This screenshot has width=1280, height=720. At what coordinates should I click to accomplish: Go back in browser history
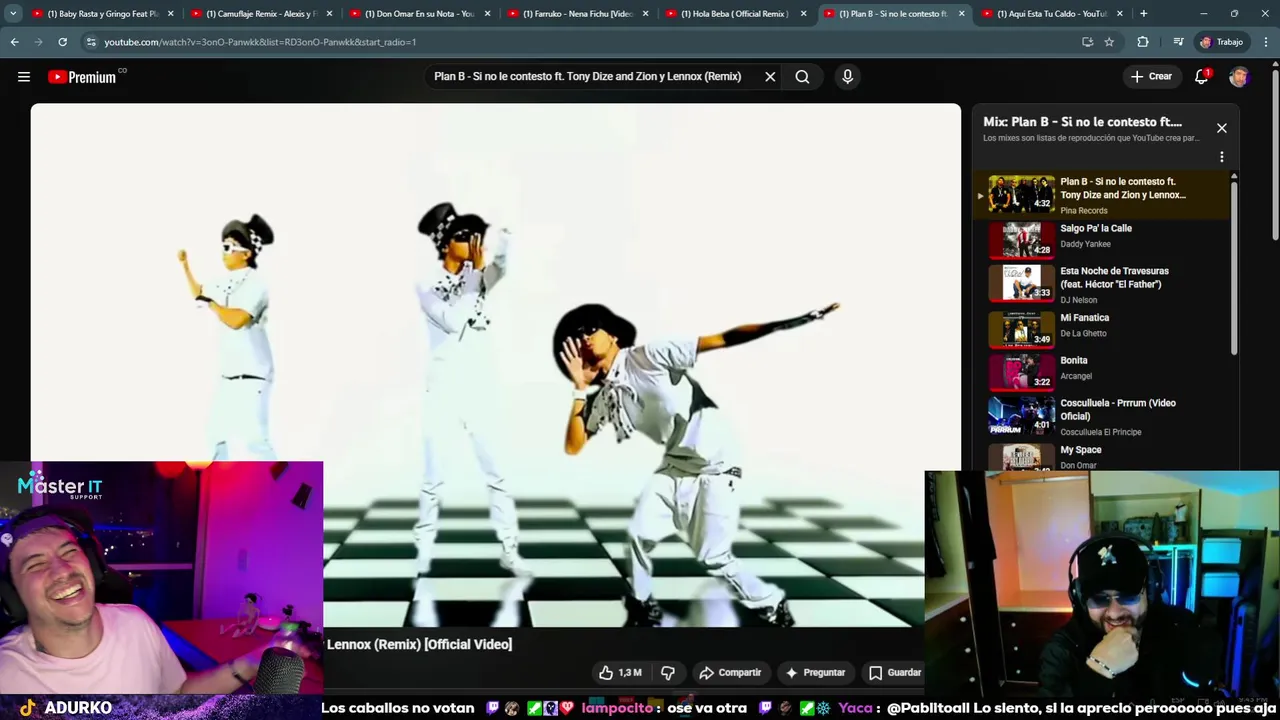(x=14, y=42)
